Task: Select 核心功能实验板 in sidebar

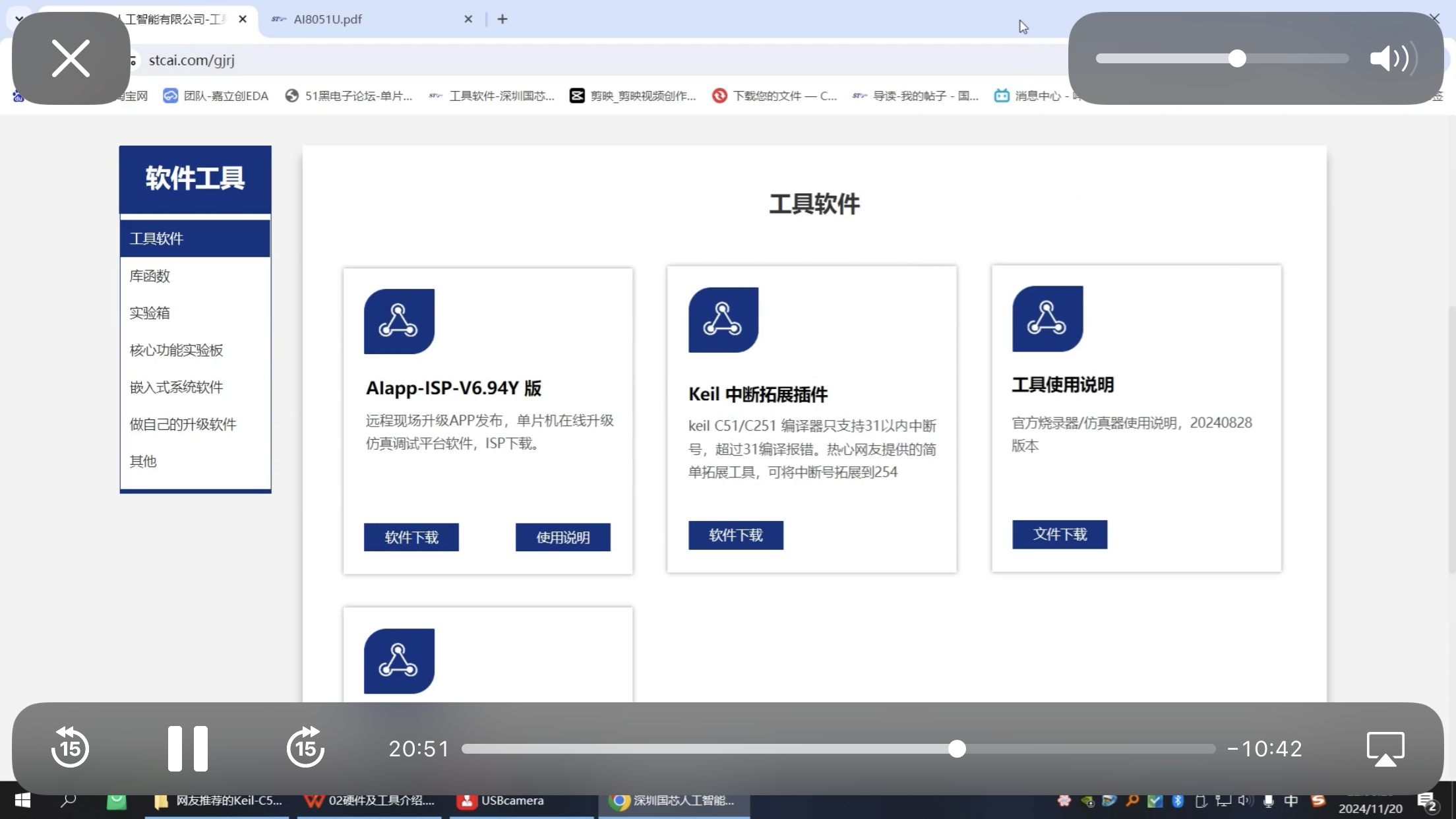Action: coord(195,350)
